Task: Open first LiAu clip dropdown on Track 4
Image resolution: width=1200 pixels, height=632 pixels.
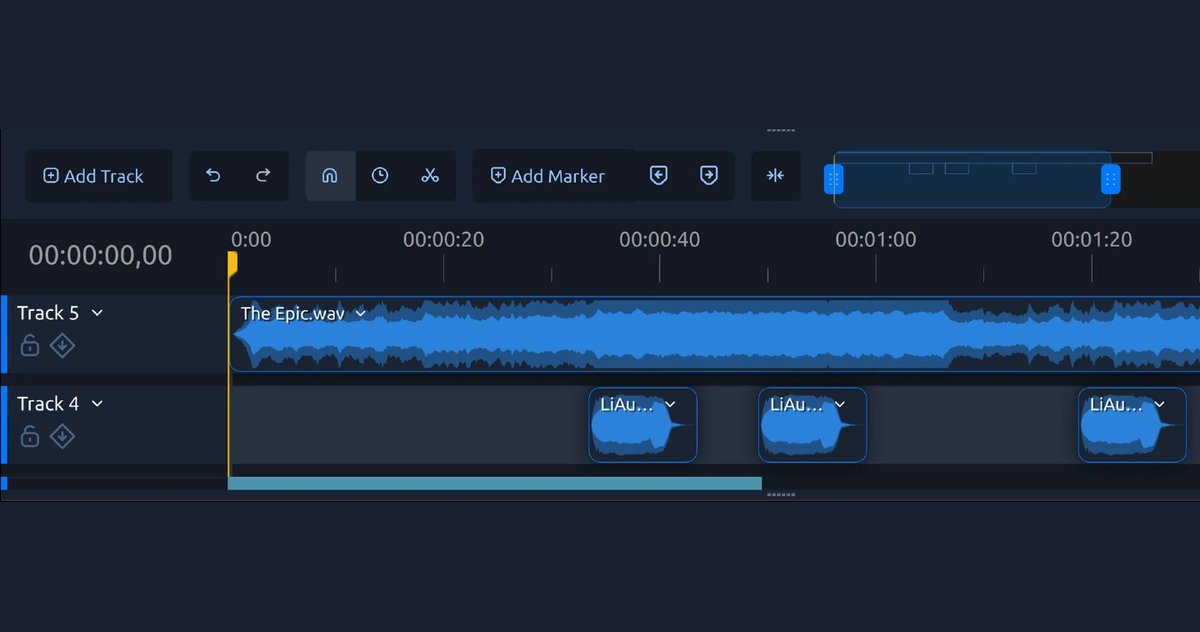Action: 670,405
